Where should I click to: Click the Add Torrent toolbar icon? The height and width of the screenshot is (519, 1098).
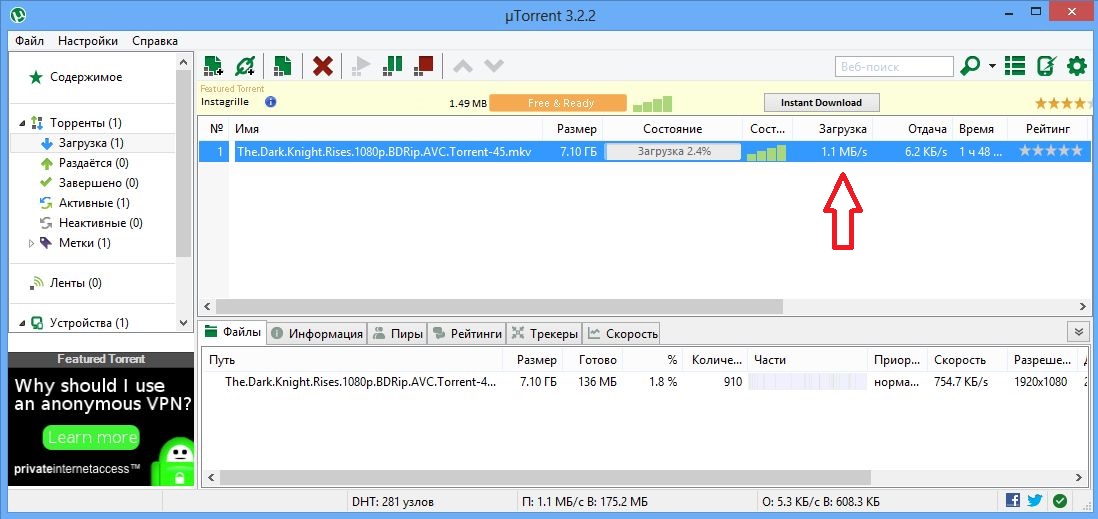pyautogui.click(x=214, y=66)
